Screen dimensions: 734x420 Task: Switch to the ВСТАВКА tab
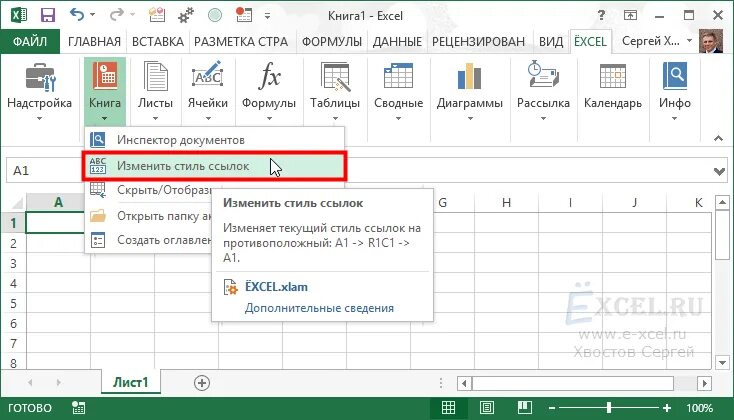click(x=158, y=42)
